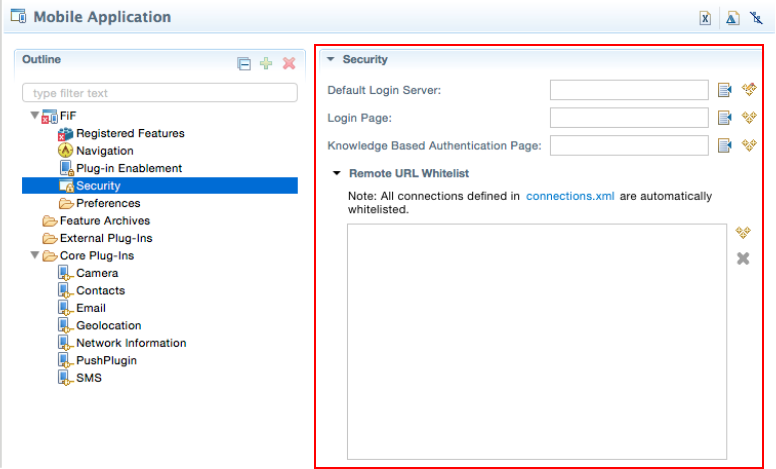The image size is (776, 469).
Task: Click red X delete icon in Outline
Action: [289, 63]
